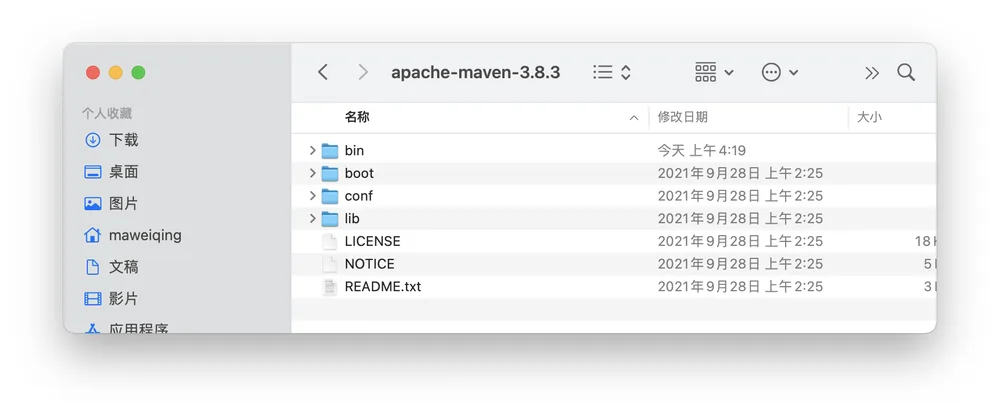The image size is (1000, 417).
Task: Expand the bin folder
Action: point(312,150)
